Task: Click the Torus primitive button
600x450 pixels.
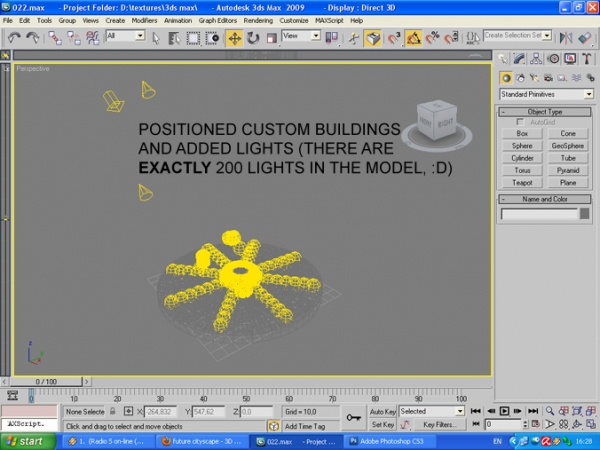Action: (522, 170)
